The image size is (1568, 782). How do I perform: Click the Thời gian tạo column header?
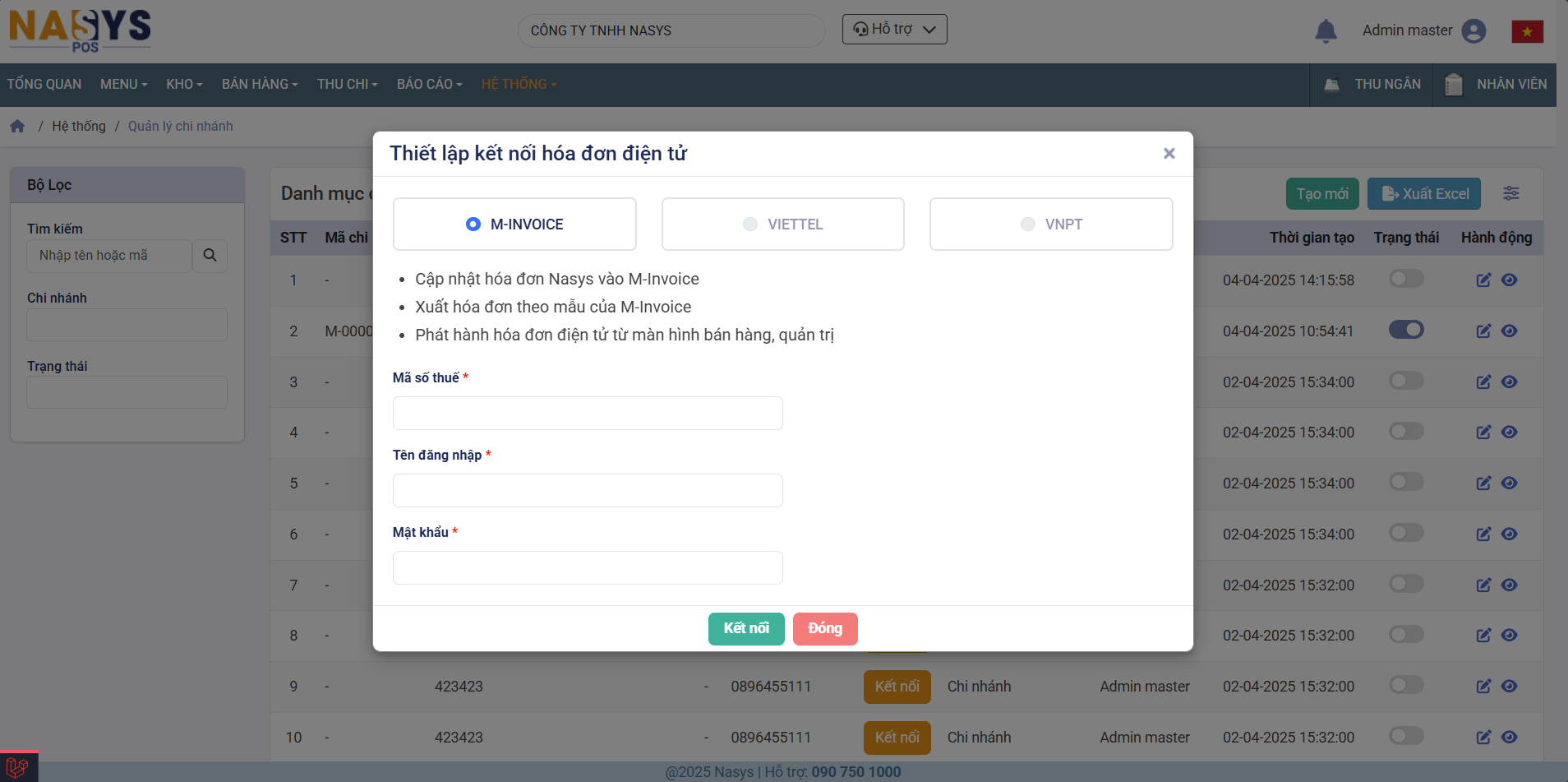1312,238
